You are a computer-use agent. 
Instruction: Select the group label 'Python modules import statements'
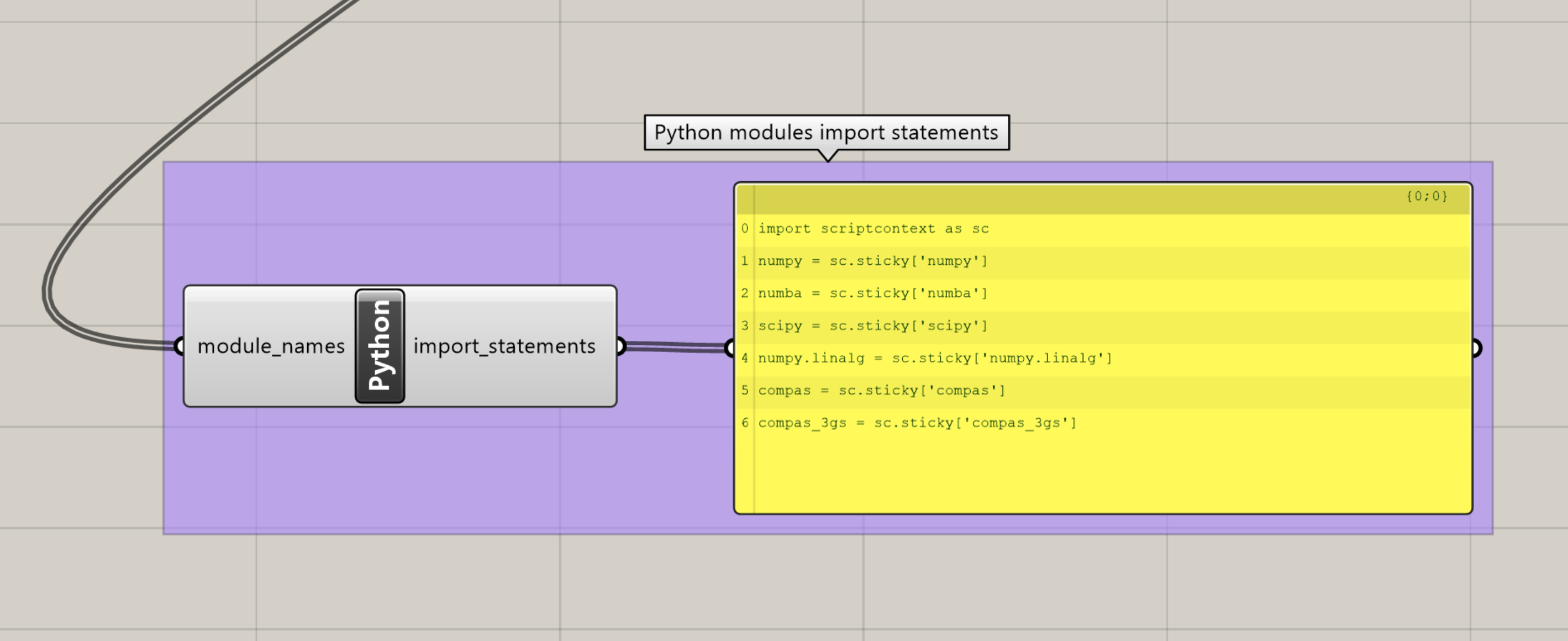click(827, 132)
